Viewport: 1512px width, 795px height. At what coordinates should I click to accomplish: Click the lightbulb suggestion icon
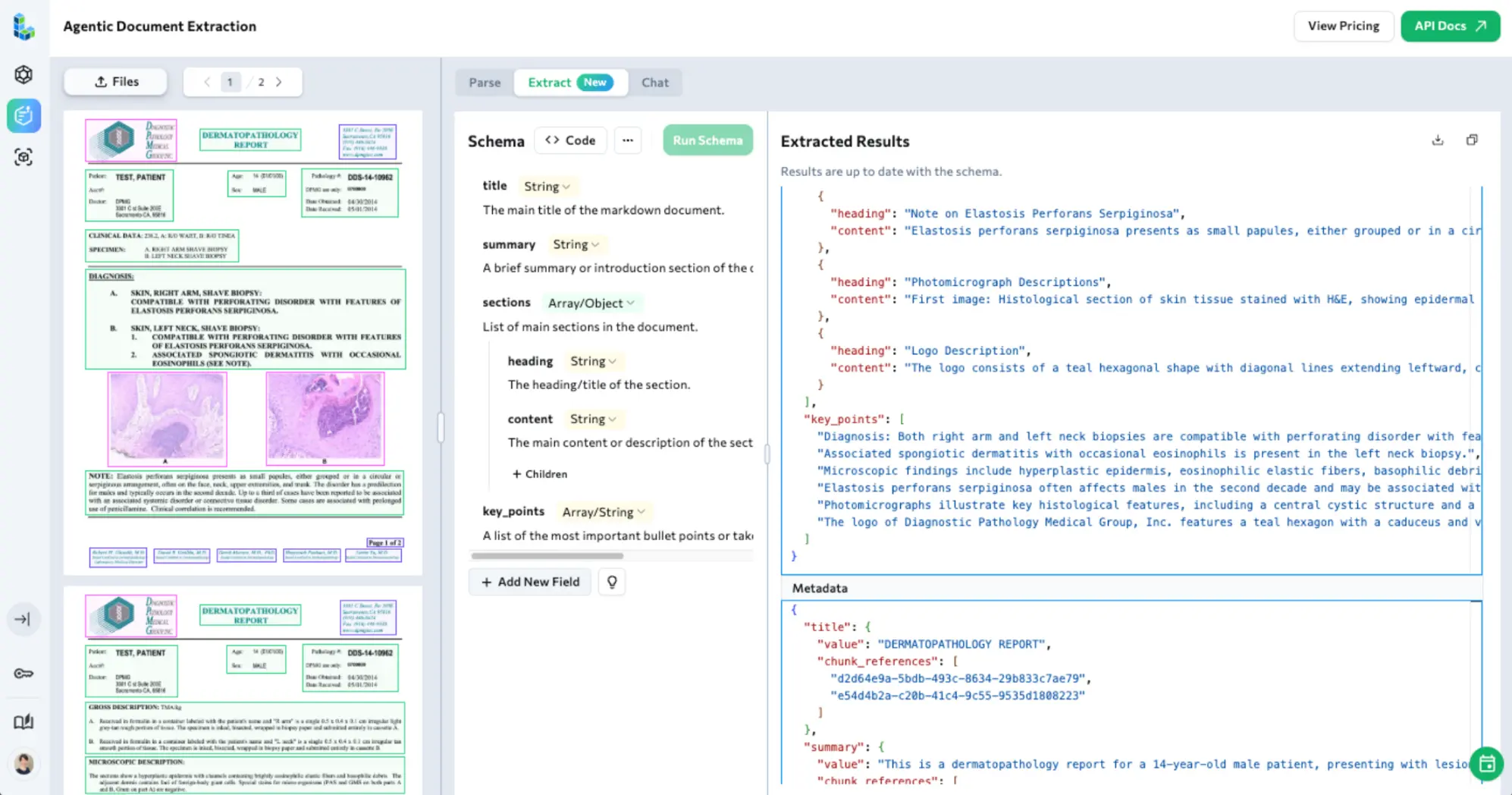[612, 582]
